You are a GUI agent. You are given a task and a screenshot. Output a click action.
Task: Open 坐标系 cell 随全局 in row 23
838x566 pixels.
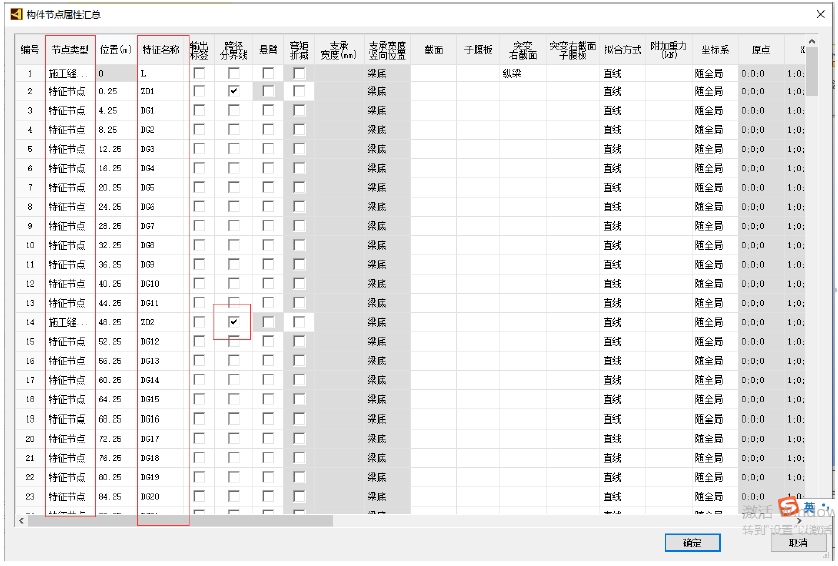715,497
